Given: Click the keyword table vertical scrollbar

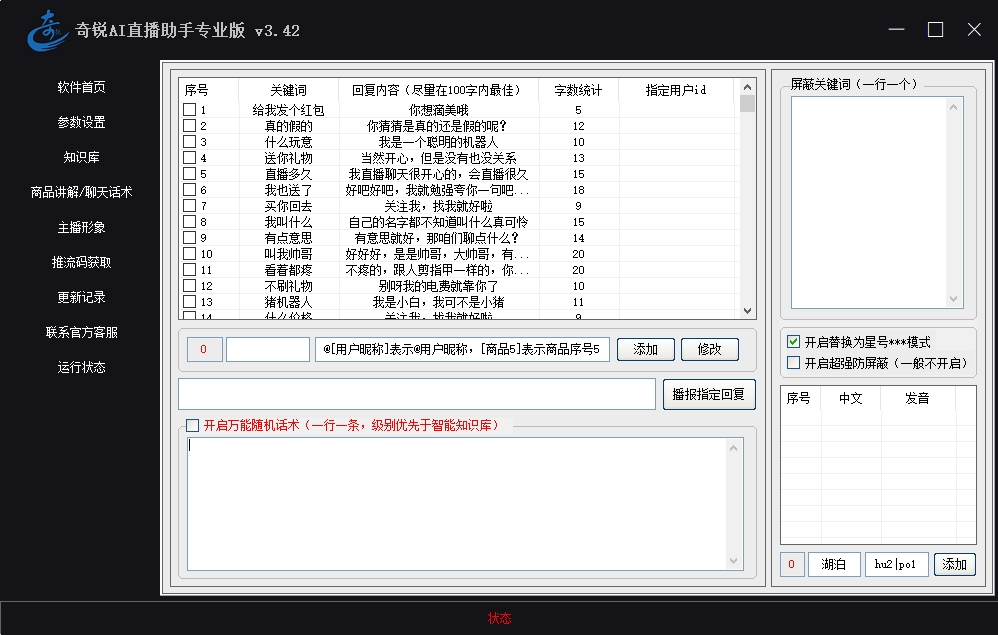Looking at the screenshot, I should pos(747,200).
